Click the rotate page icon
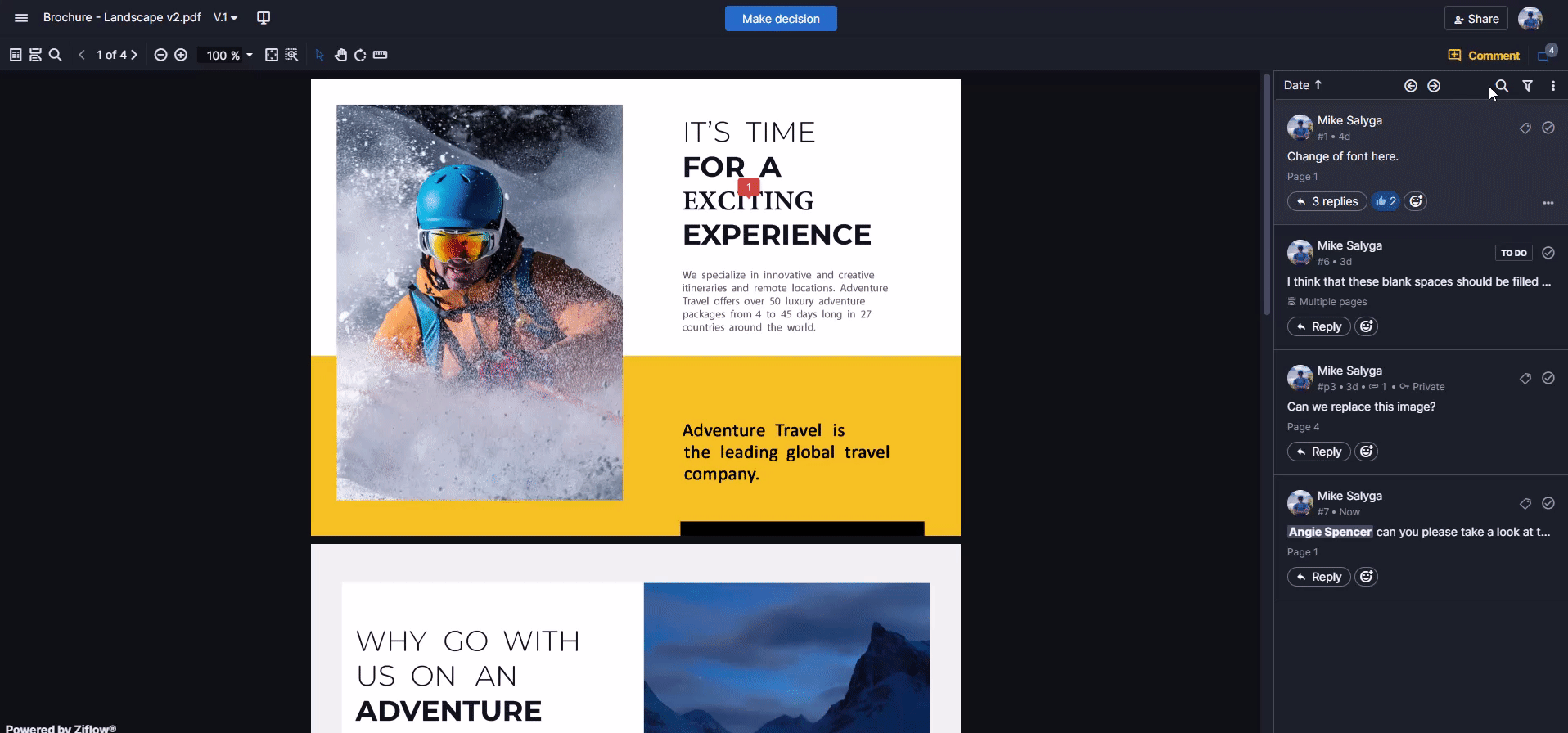The height and width of the screenshot is (733, 1568). coord(360,55)
